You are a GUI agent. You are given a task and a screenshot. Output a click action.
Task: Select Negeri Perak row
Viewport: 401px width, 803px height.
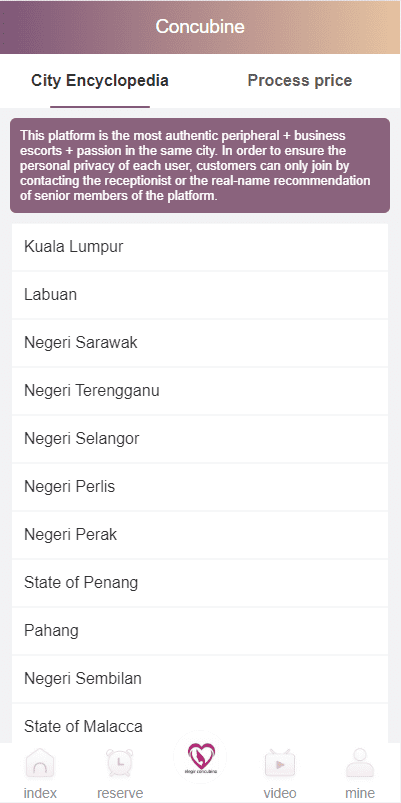click(200, 535)
